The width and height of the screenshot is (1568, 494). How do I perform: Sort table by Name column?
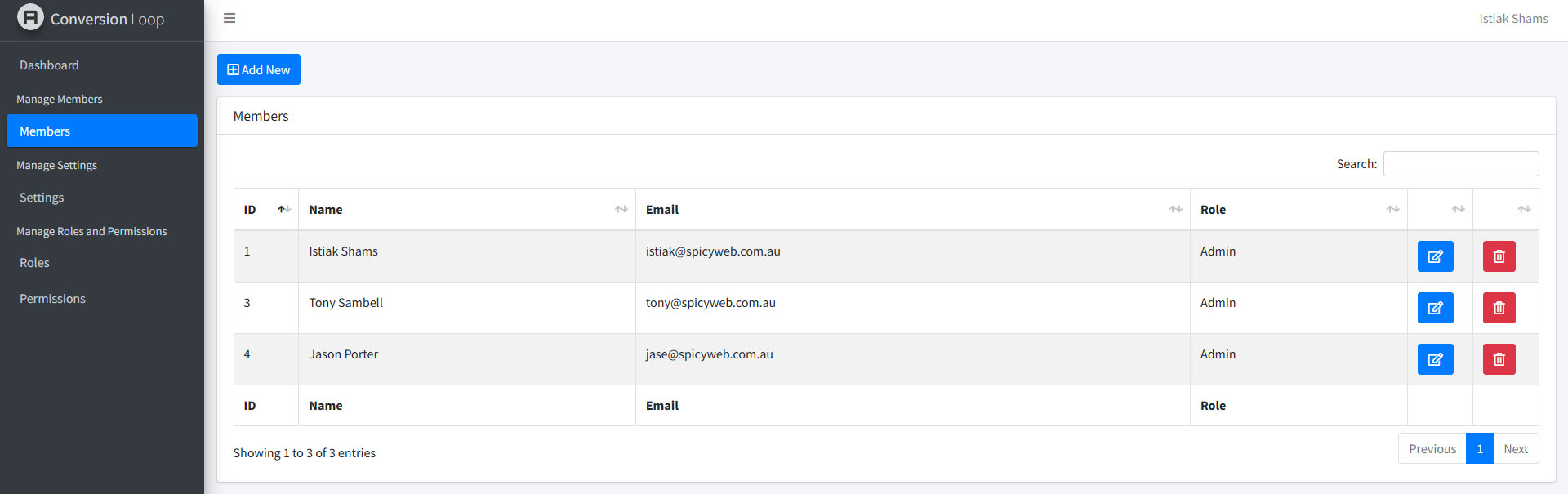[x=466, y=210]
